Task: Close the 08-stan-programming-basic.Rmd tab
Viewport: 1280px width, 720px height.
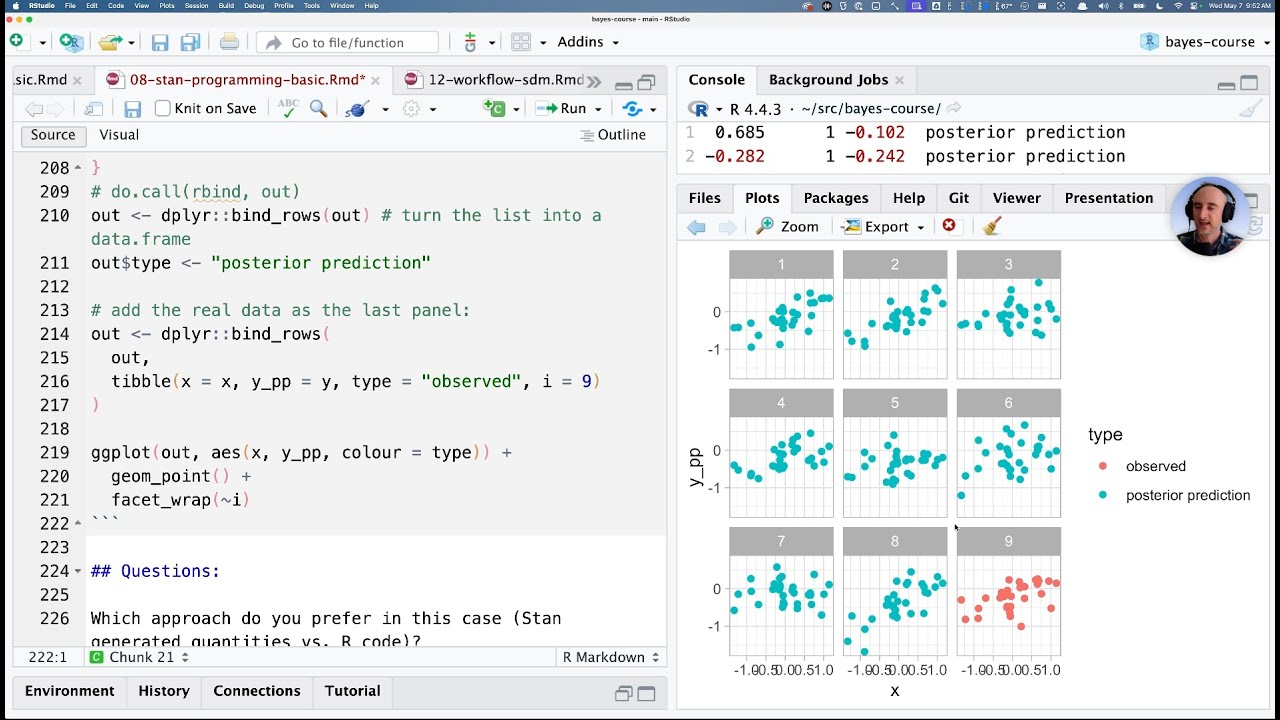Action: point(375,81)
